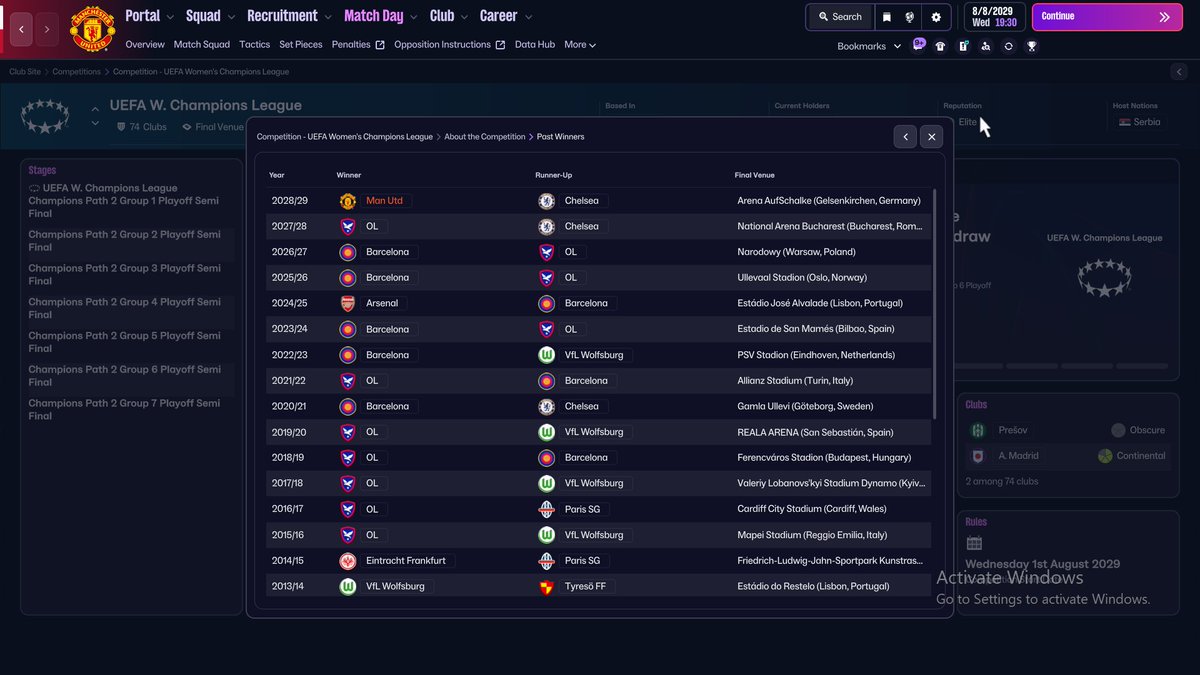Open the shirt bookmark icon
This screenshot has height=675, width=1200.
point(941,46)
